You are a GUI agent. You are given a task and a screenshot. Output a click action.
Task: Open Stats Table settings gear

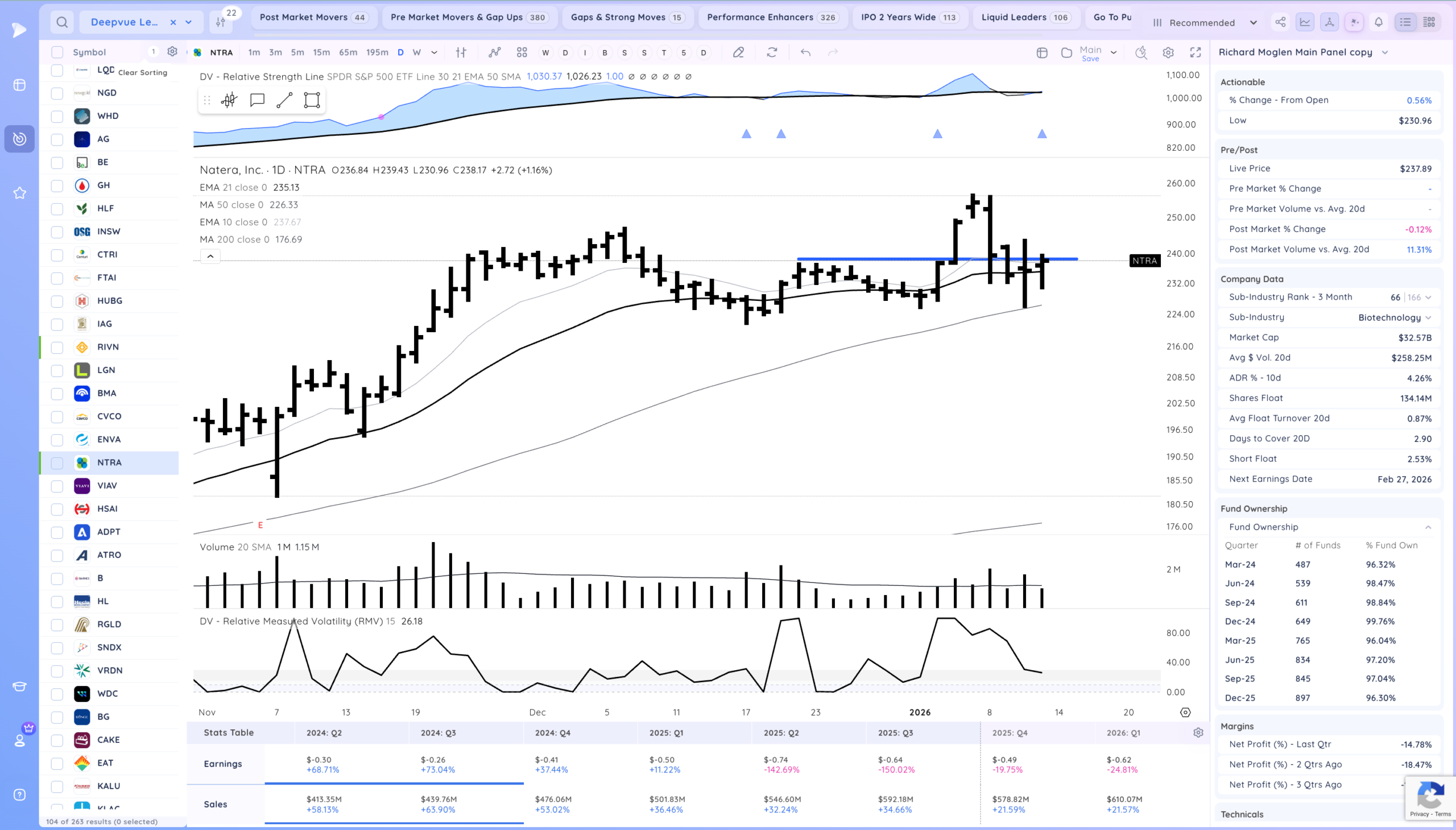(1198, 733)
